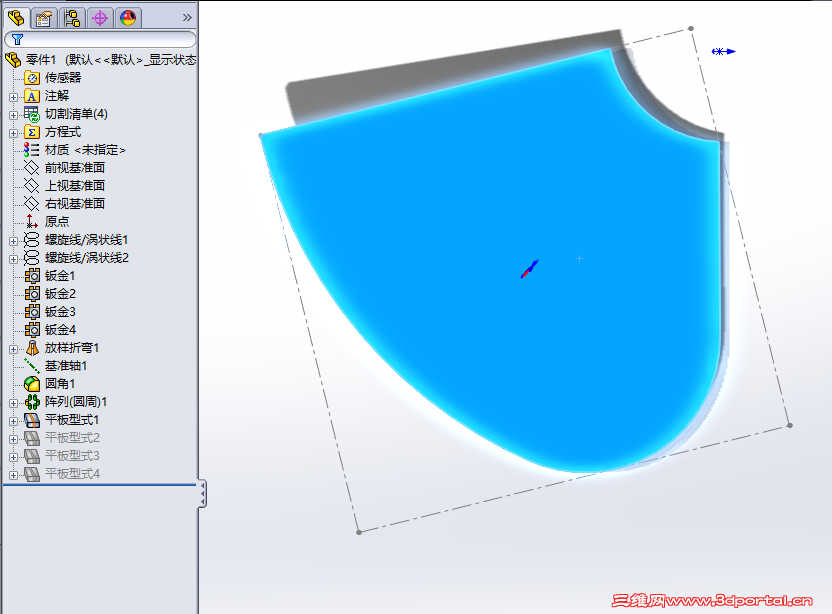Click the 钣金1 label
This screenshot has height=614, width=832.
(x=60, y=276)
